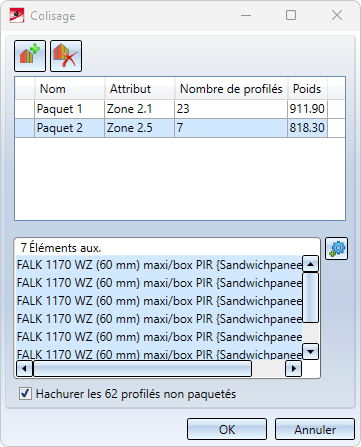The image size is (361, 447).
Task: Open auxiliary elements settings gear icon
Action: [x=337, y=249]
